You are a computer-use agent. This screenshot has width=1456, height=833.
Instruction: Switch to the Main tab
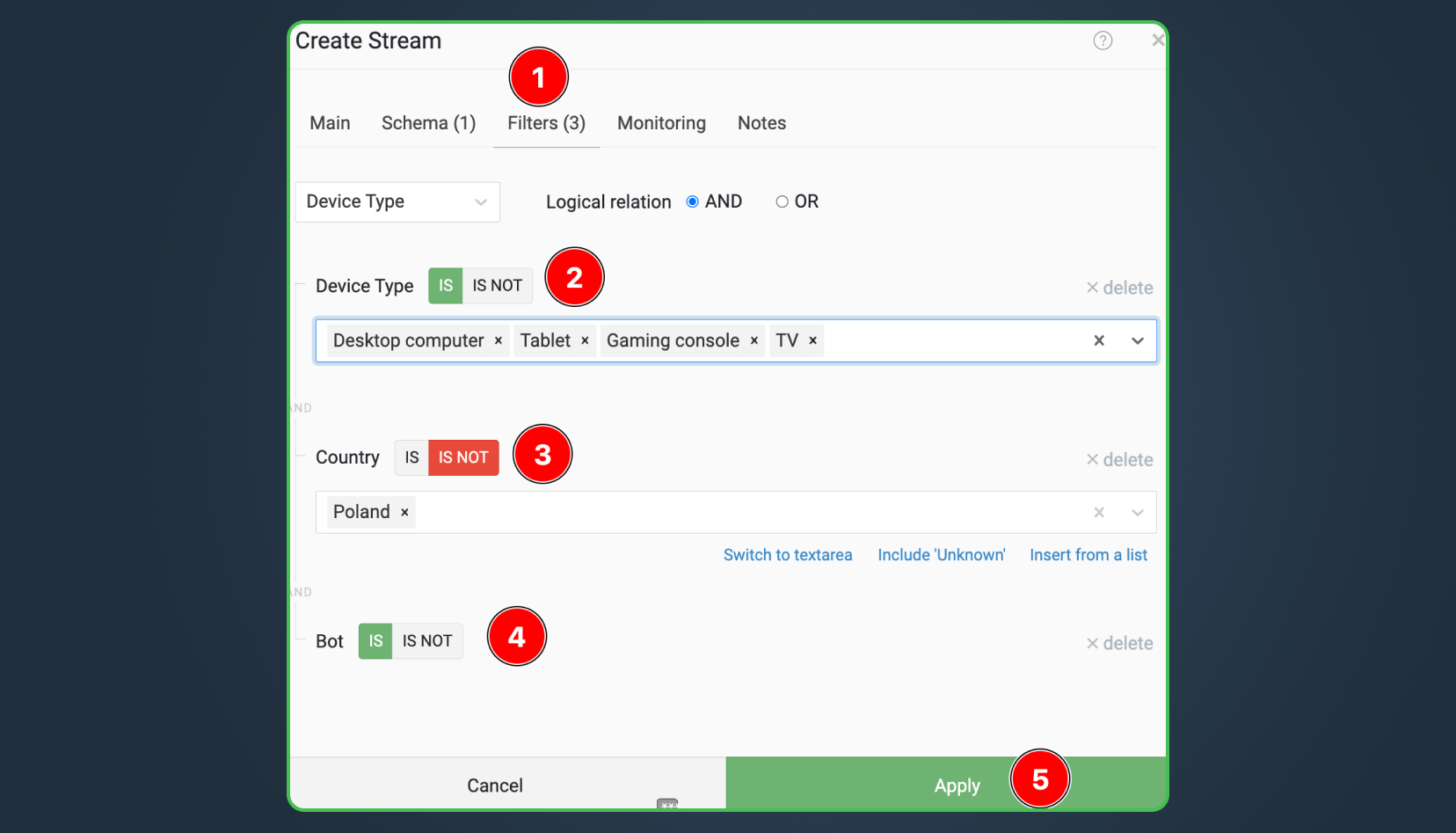pyautogui.click(x=330, y=123)
